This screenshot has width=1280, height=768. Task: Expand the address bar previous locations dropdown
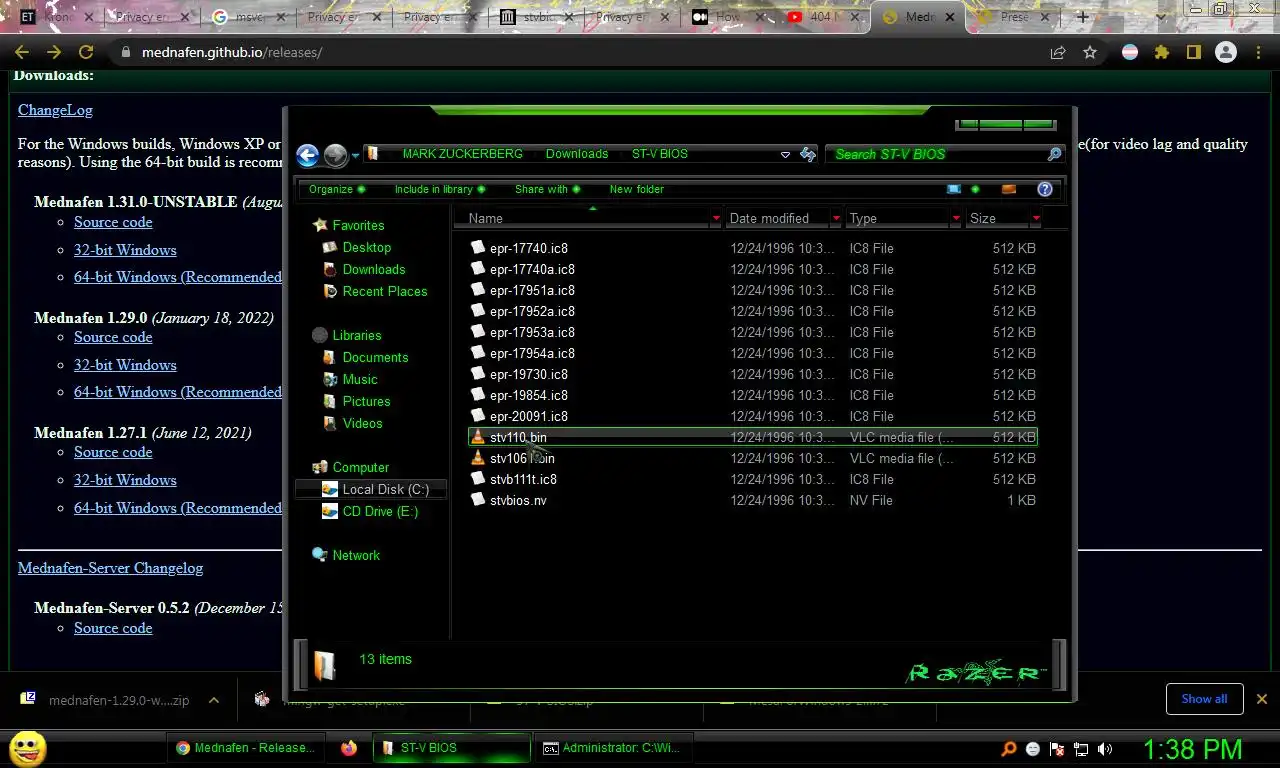[x=785, y=154]
